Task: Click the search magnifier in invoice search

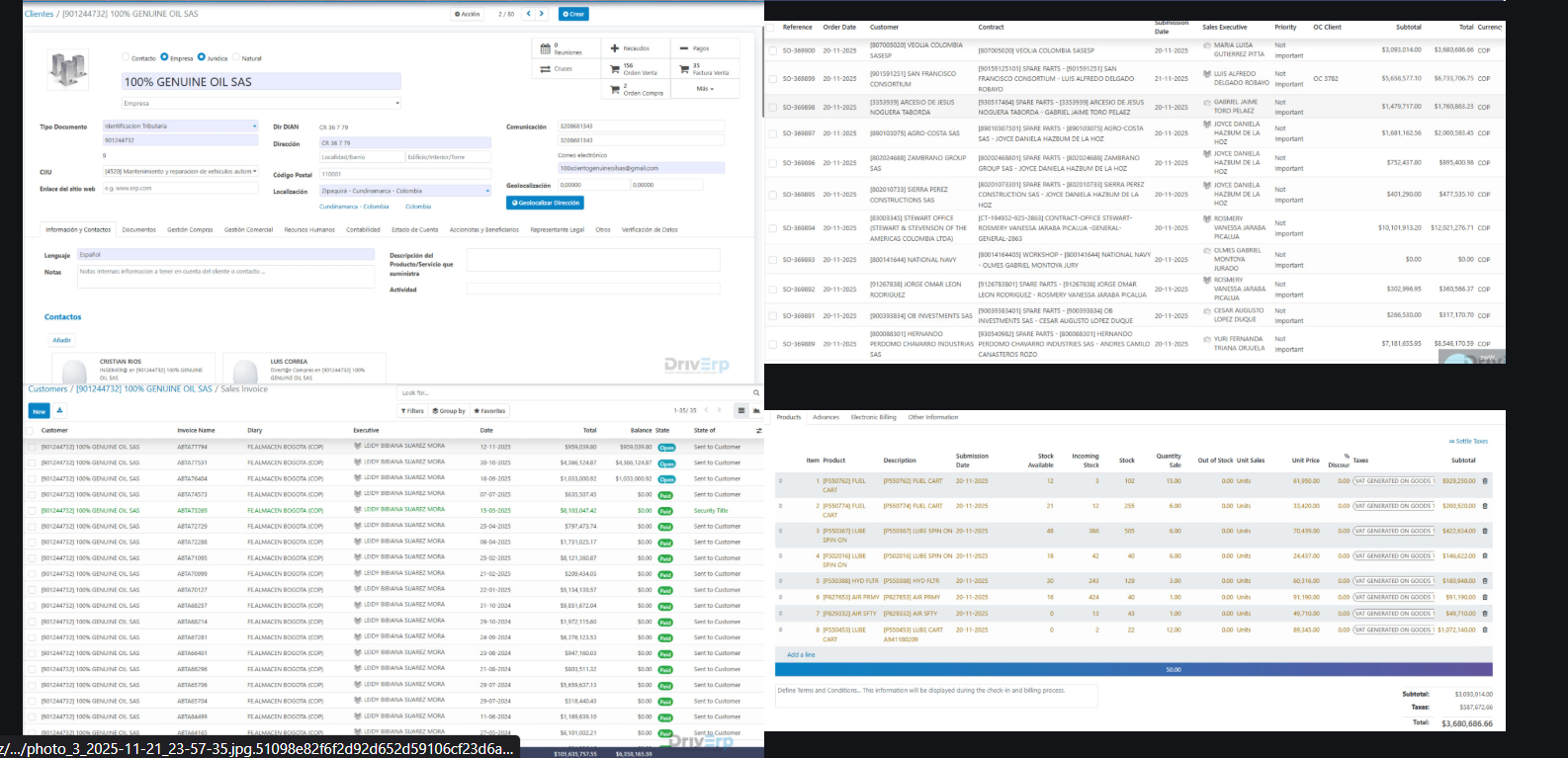Action: [x=756, y=393]
